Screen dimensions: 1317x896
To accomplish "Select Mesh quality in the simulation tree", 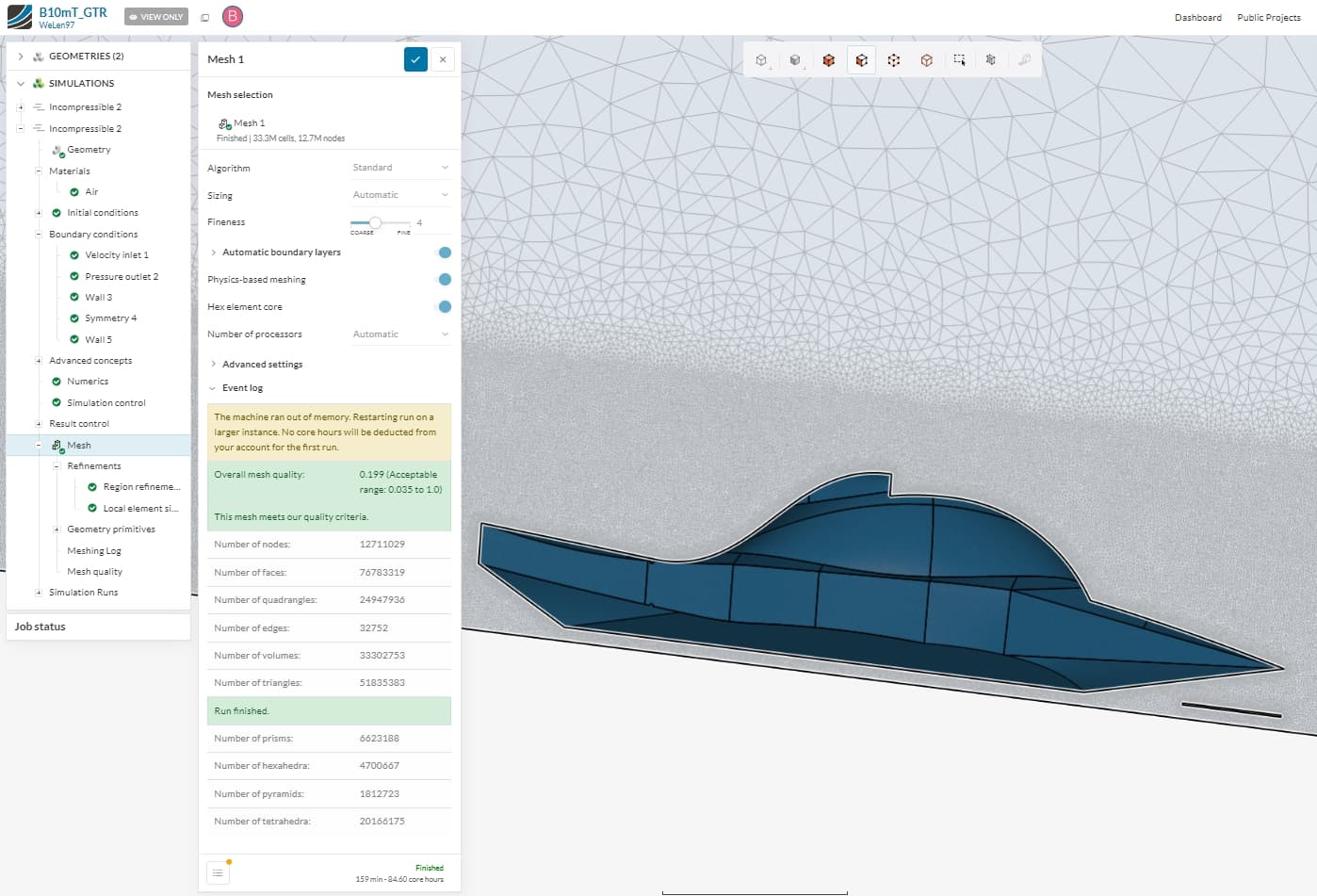I will click(93, 571).
